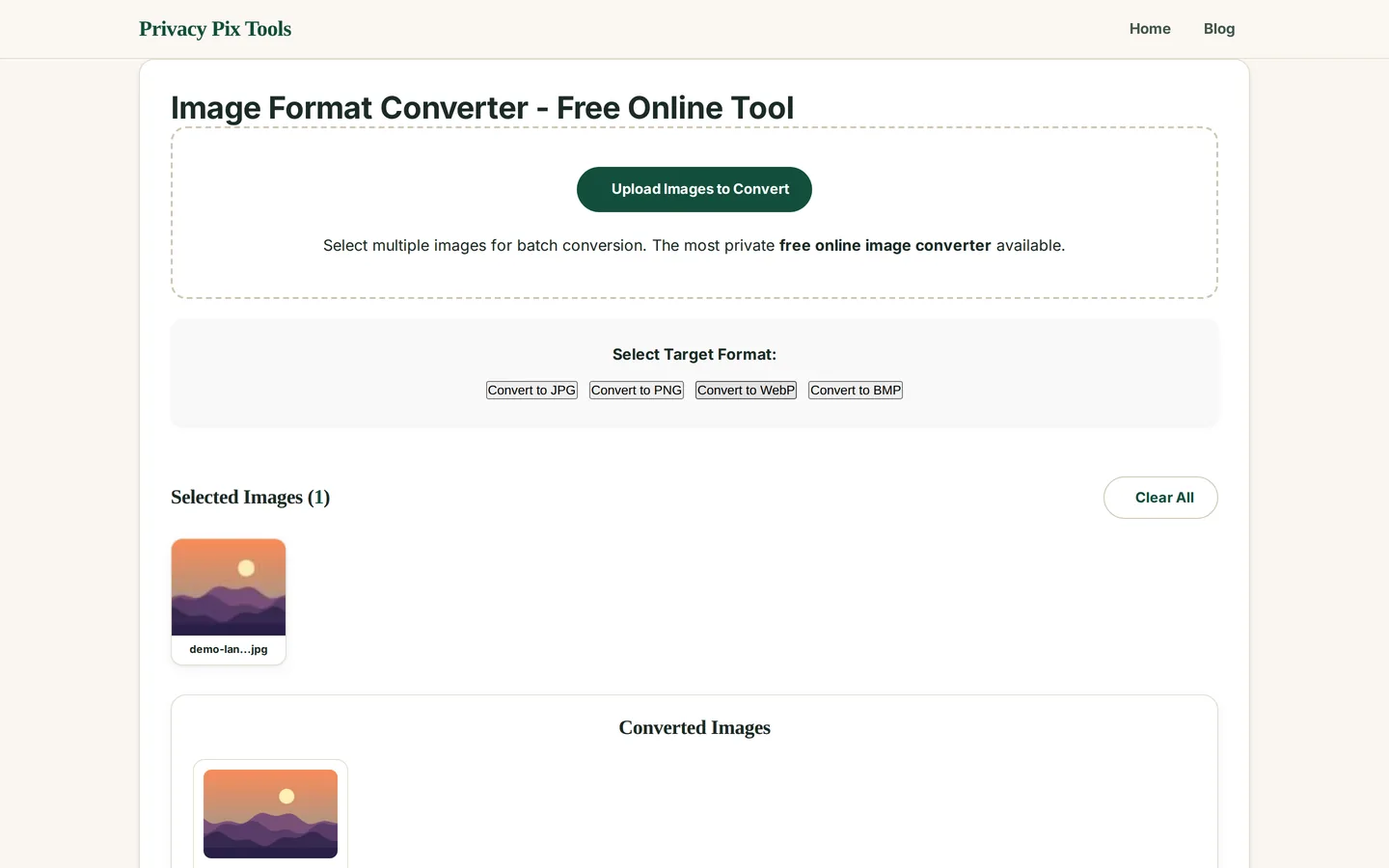This screenshot has height=868, width=1389.
Task: Click the Select Target Format label
Action: pos(694,354)
